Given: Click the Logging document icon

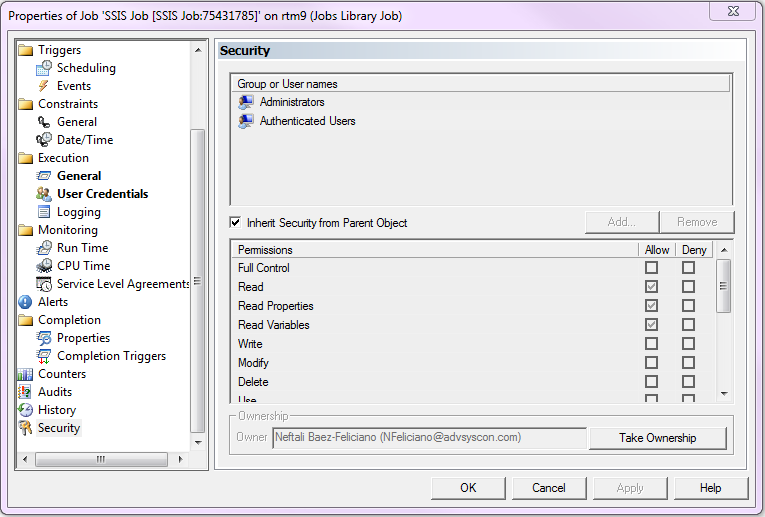Looking at the screenshot, I should click(44, 212).
